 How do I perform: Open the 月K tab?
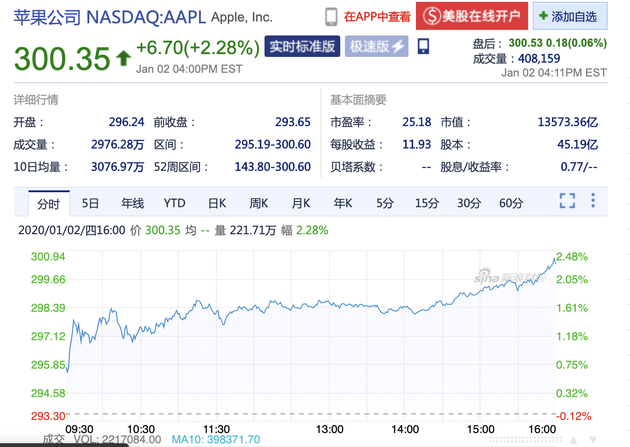coord(301,203)
